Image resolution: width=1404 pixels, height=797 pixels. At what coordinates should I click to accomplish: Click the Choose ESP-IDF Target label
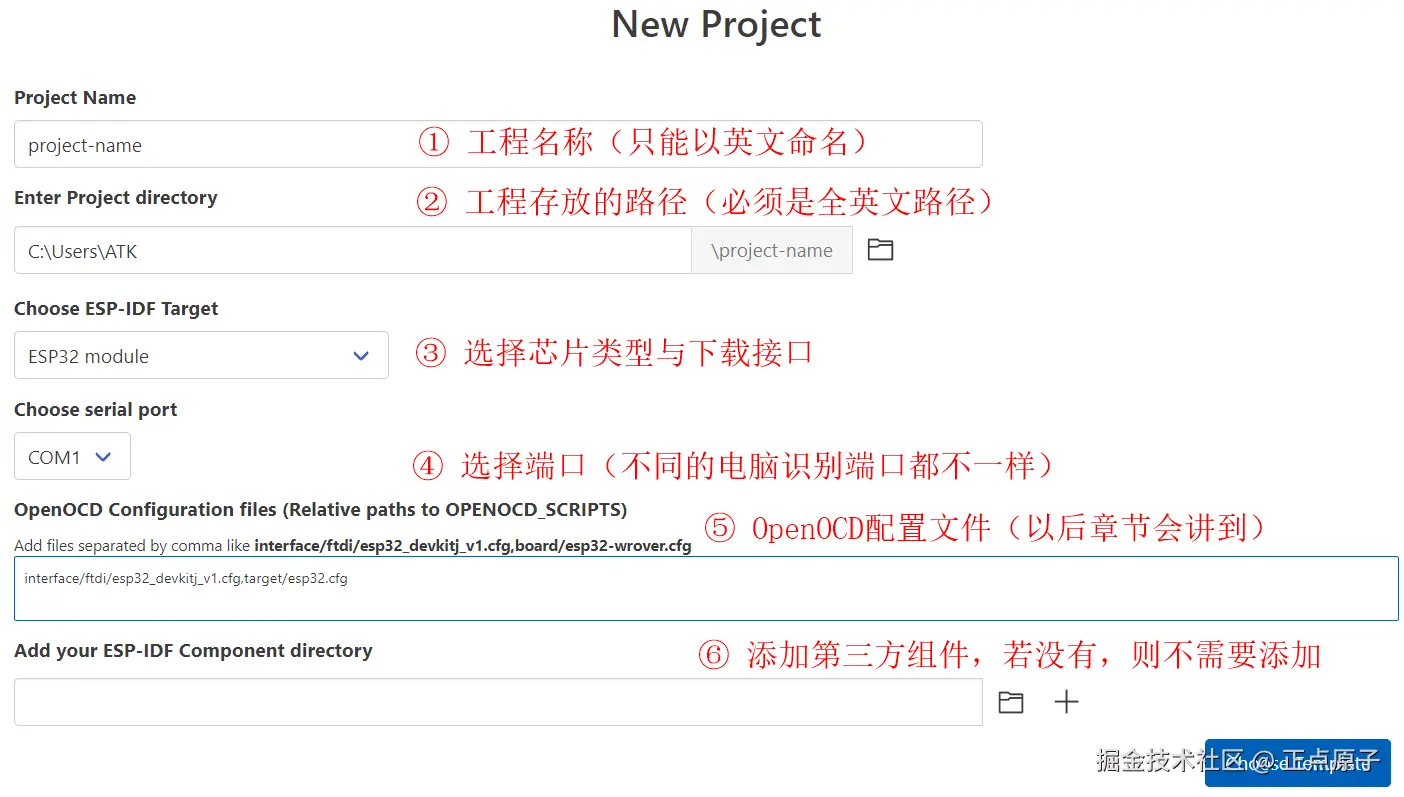pyautogui.click(x=116, y=309)
